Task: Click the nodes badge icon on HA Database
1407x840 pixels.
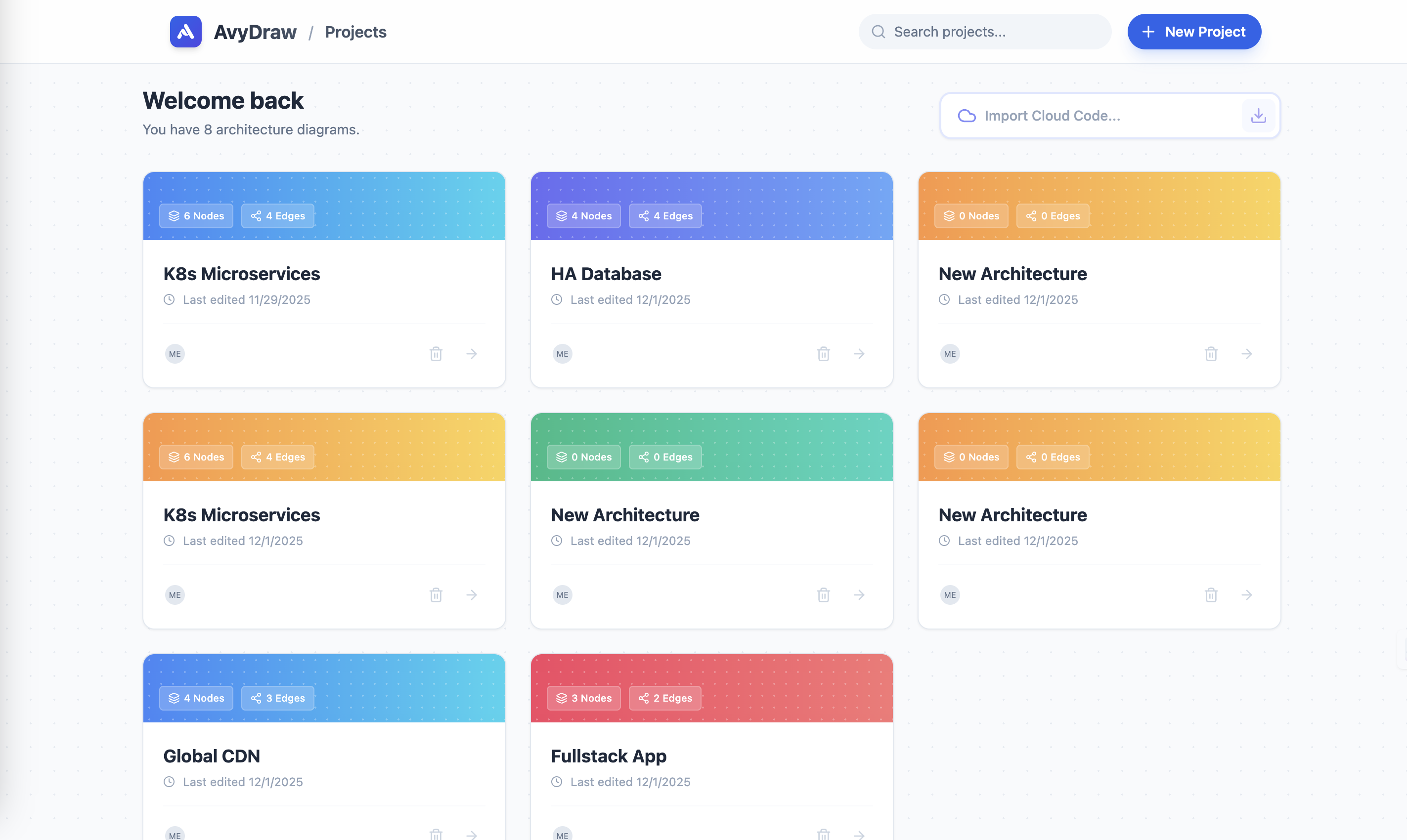Action: (561, 215)
